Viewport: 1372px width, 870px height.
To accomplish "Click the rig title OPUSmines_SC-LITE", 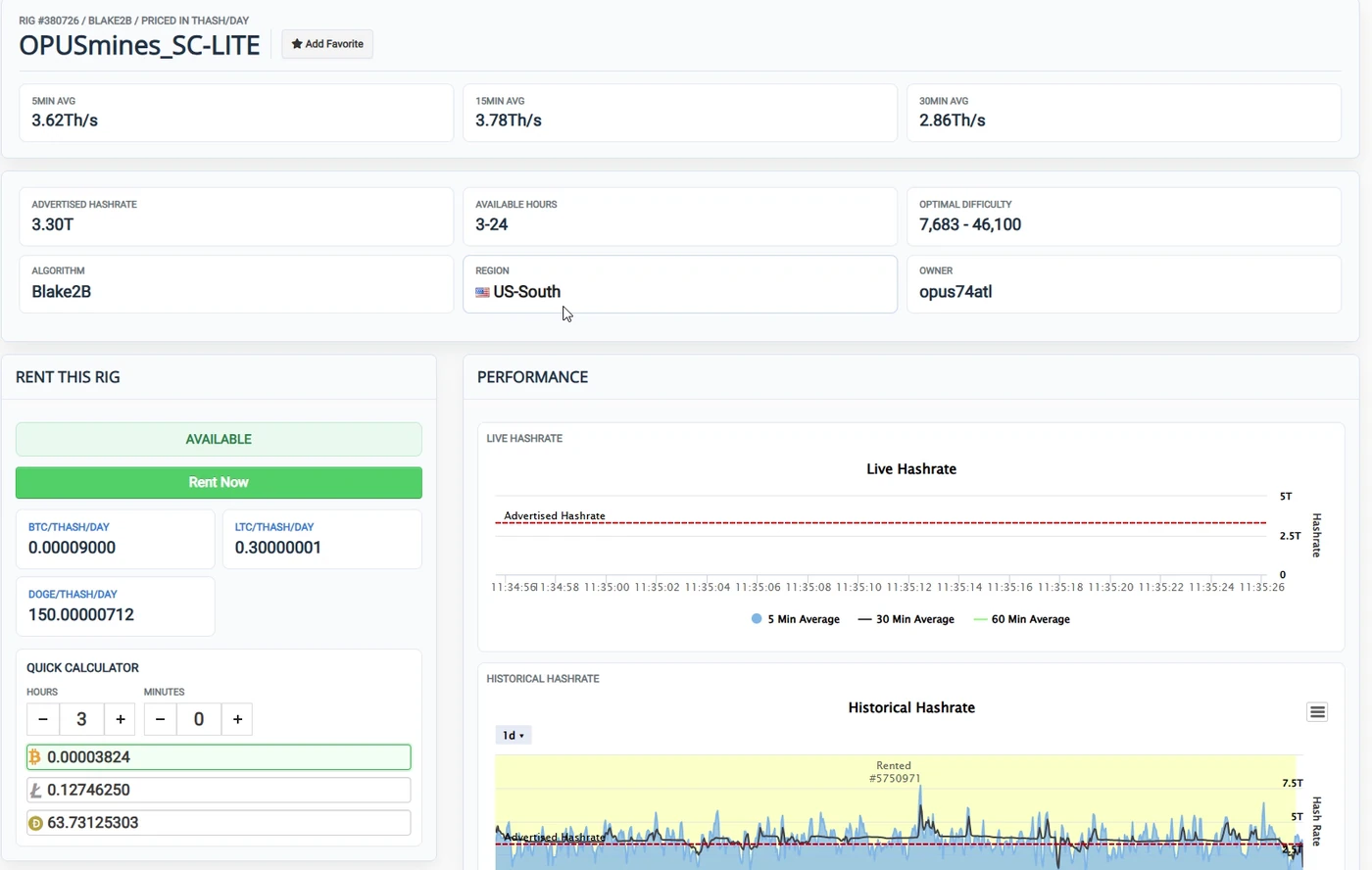I will 139,45.
